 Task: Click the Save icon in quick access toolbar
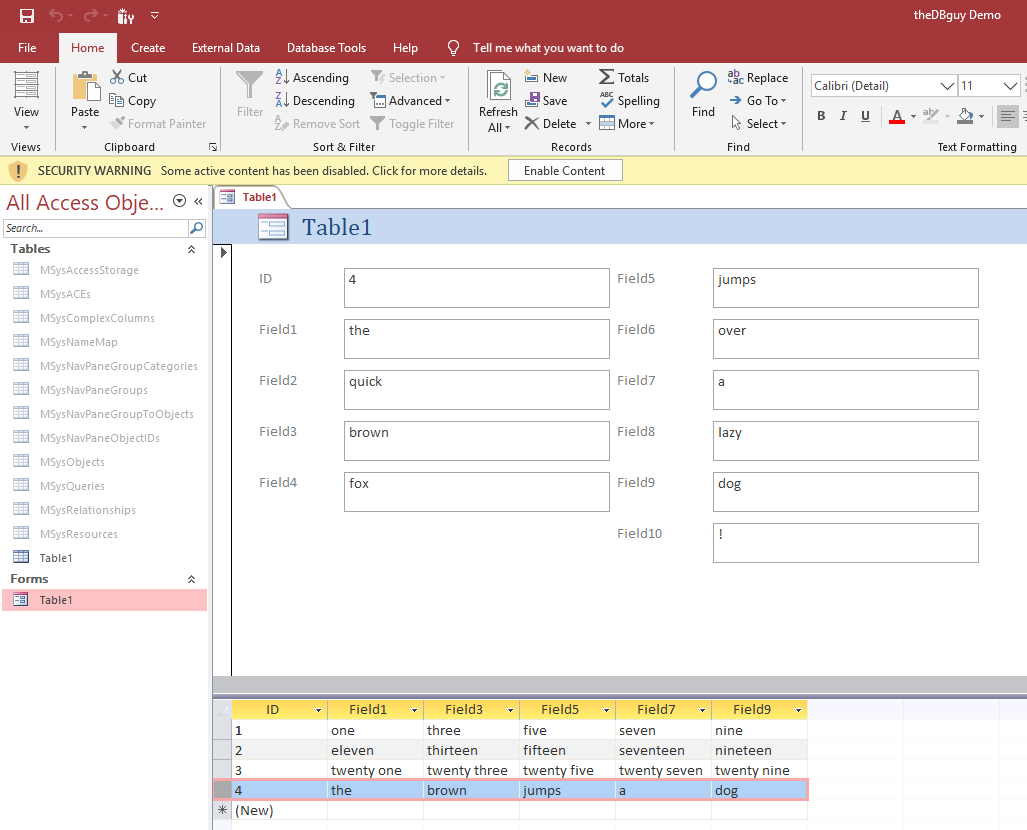coord(27,15)
